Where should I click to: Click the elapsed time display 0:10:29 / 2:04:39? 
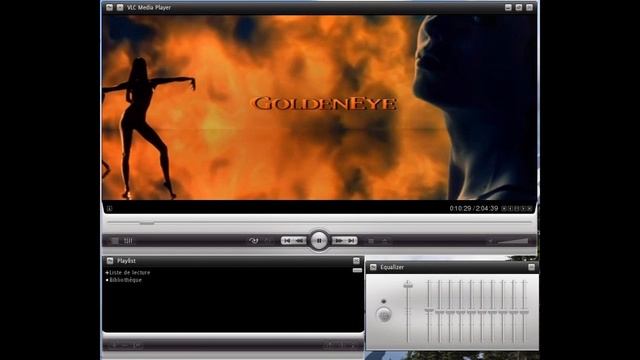point(474,208)
